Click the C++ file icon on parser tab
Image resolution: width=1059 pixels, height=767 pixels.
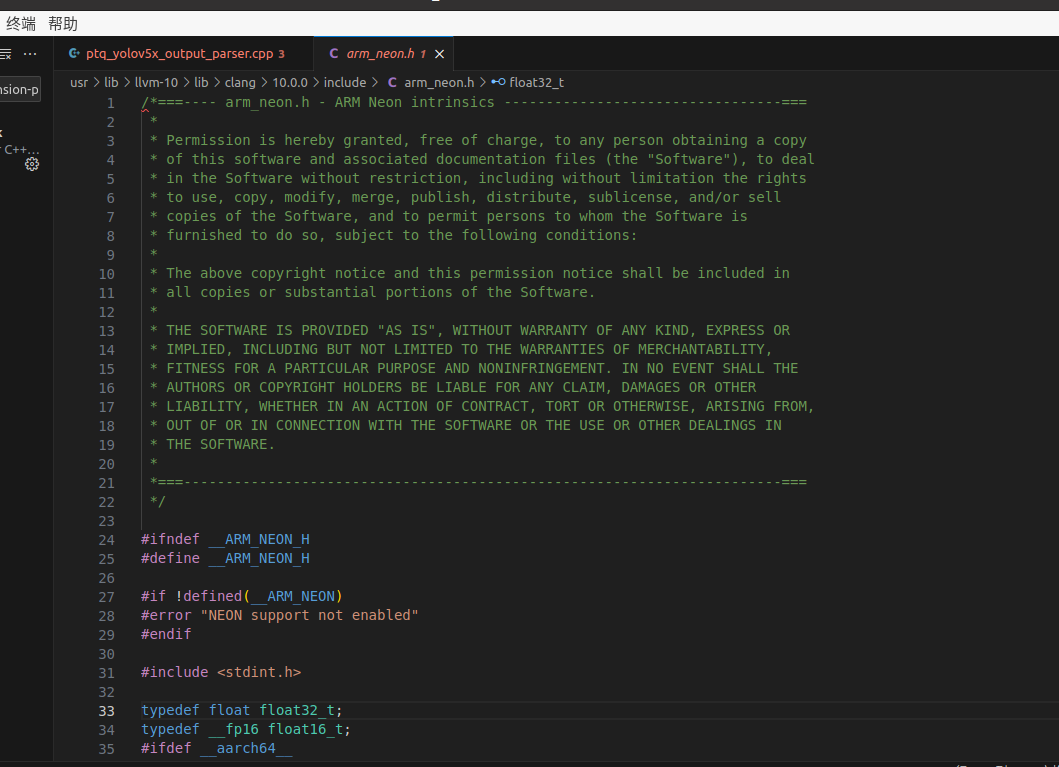click(74, 53)
